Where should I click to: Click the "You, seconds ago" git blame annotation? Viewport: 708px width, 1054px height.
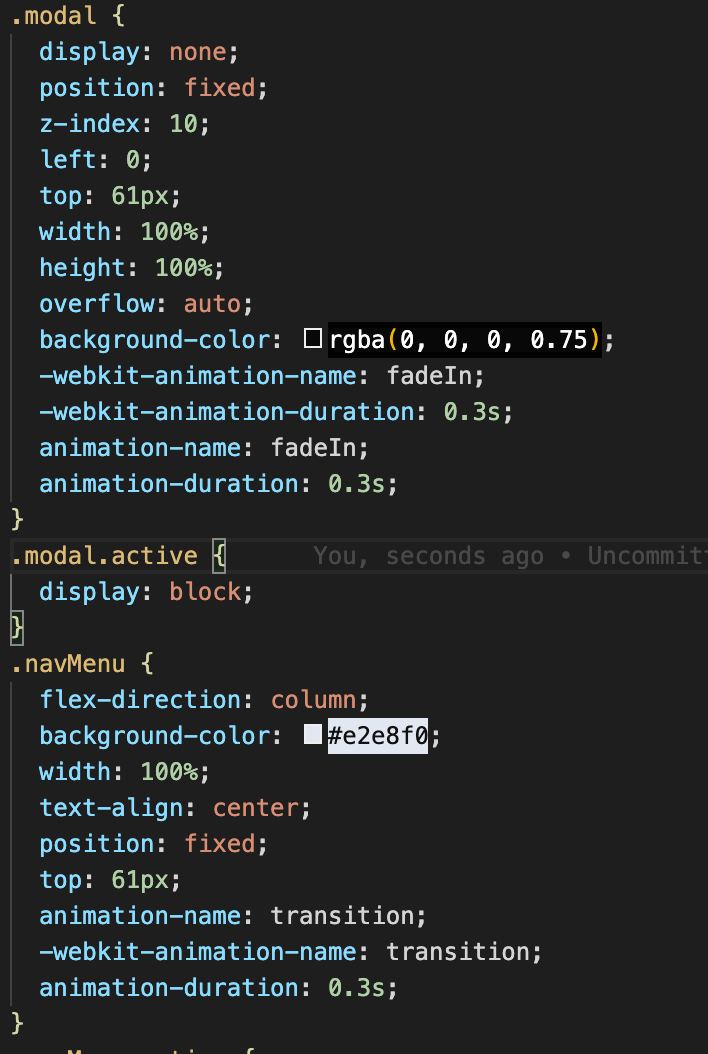coord(428,556)
